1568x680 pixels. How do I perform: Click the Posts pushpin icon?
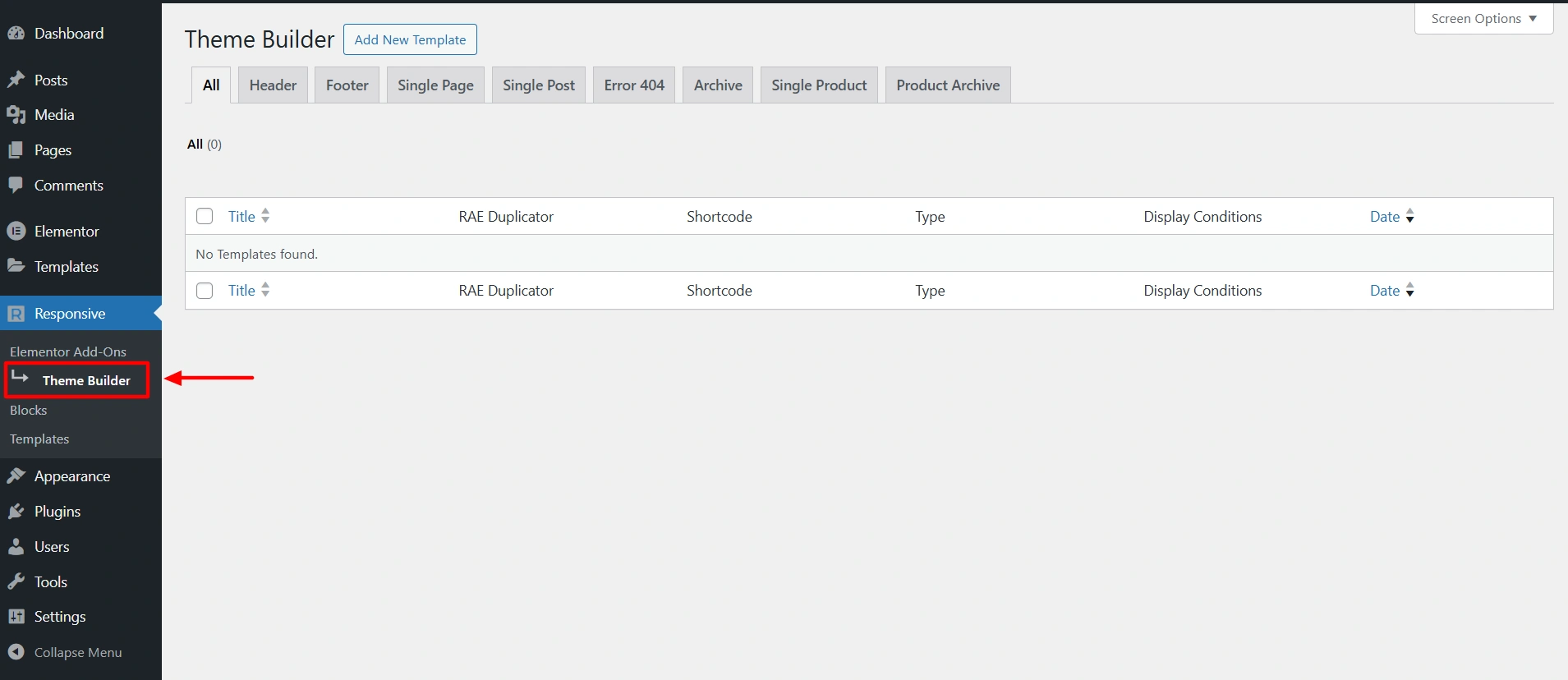tap(16, 80)
